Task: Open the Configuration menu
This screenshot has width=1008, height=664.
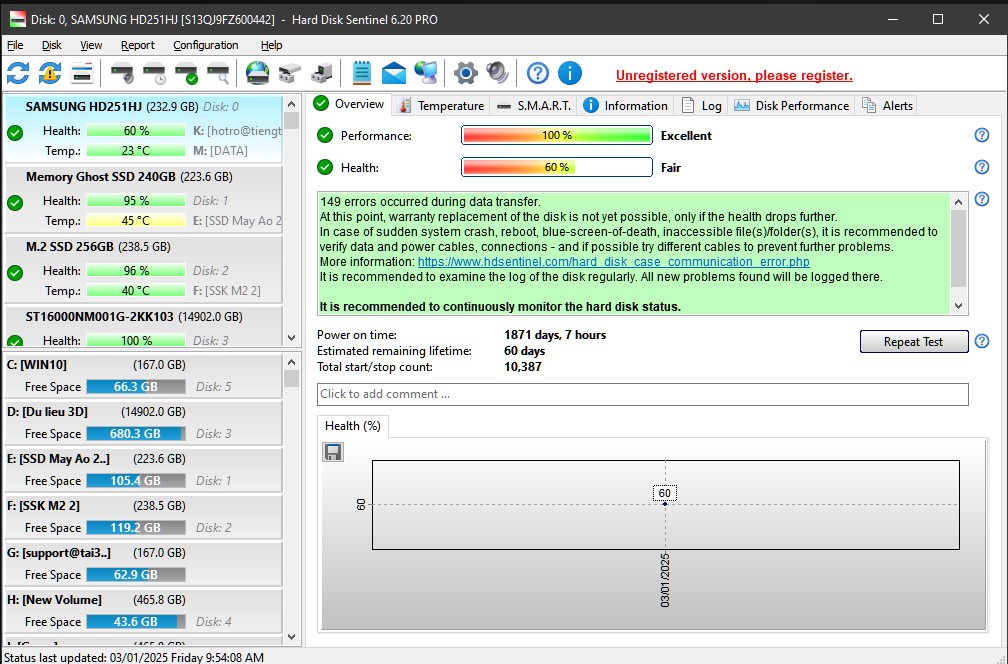Action: 205,45
